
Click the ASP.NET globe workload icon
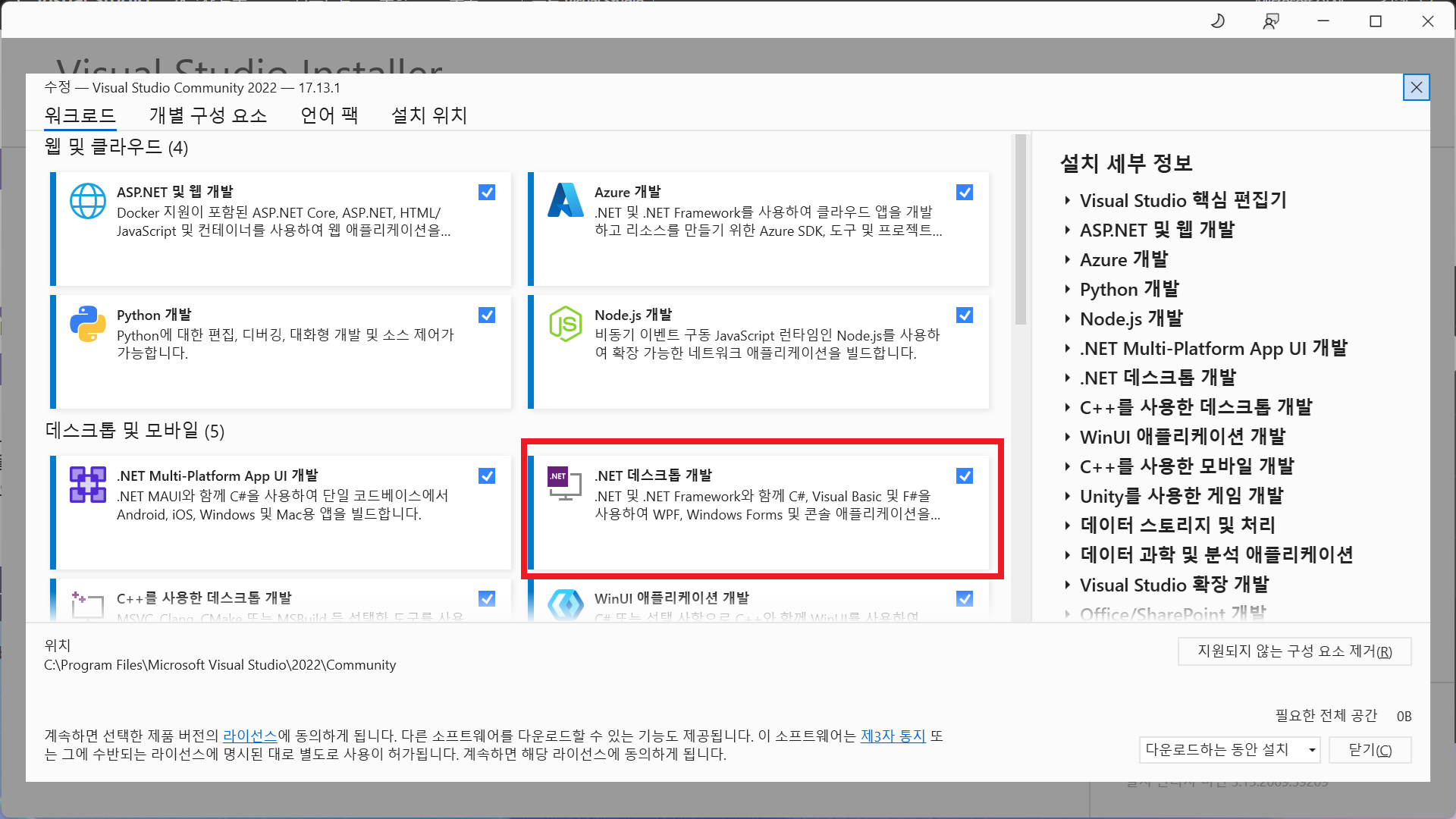[88, 201]
